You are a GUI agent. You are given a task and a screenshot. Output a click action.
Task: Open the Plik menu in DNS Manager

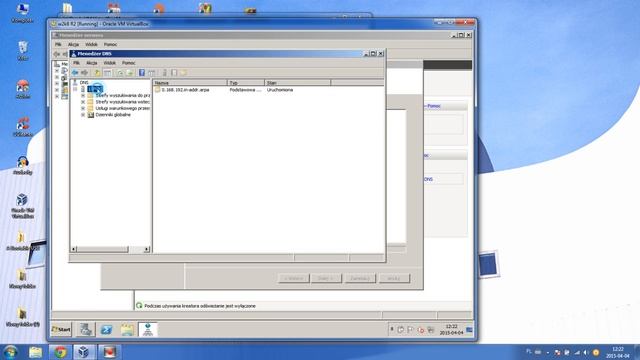[x=76, y=63]
